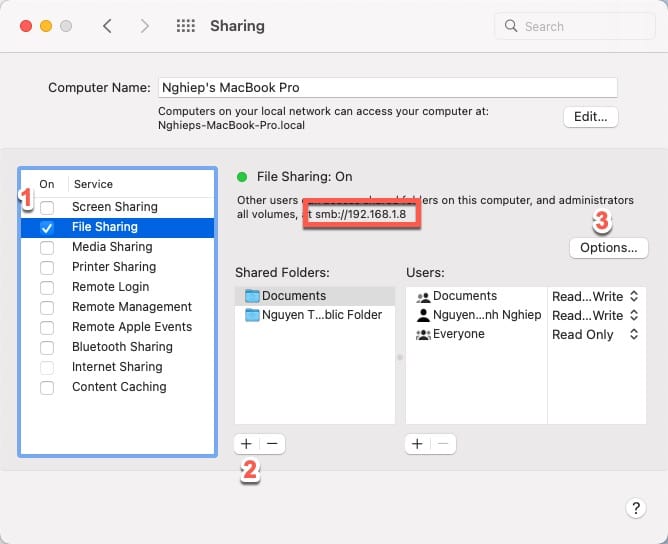This screenshot has height=544, width=668.
Task: Open help with the question mark button
Action: 636,508
